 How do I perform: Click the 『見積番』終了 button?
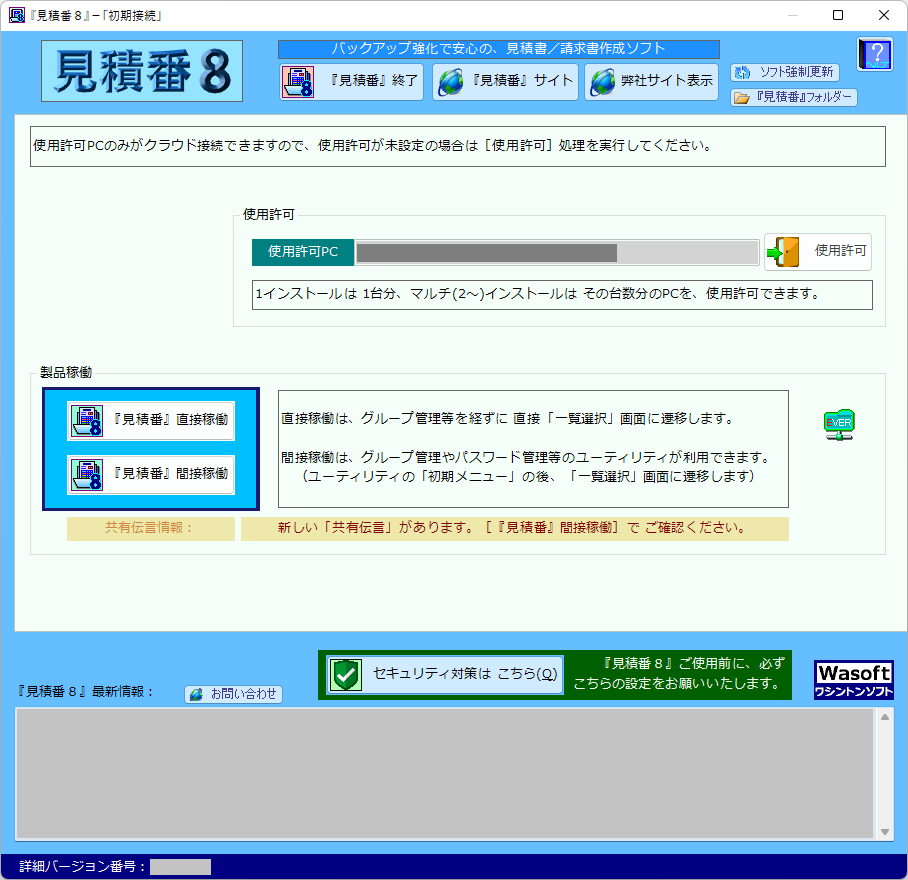tap(352, 82)
